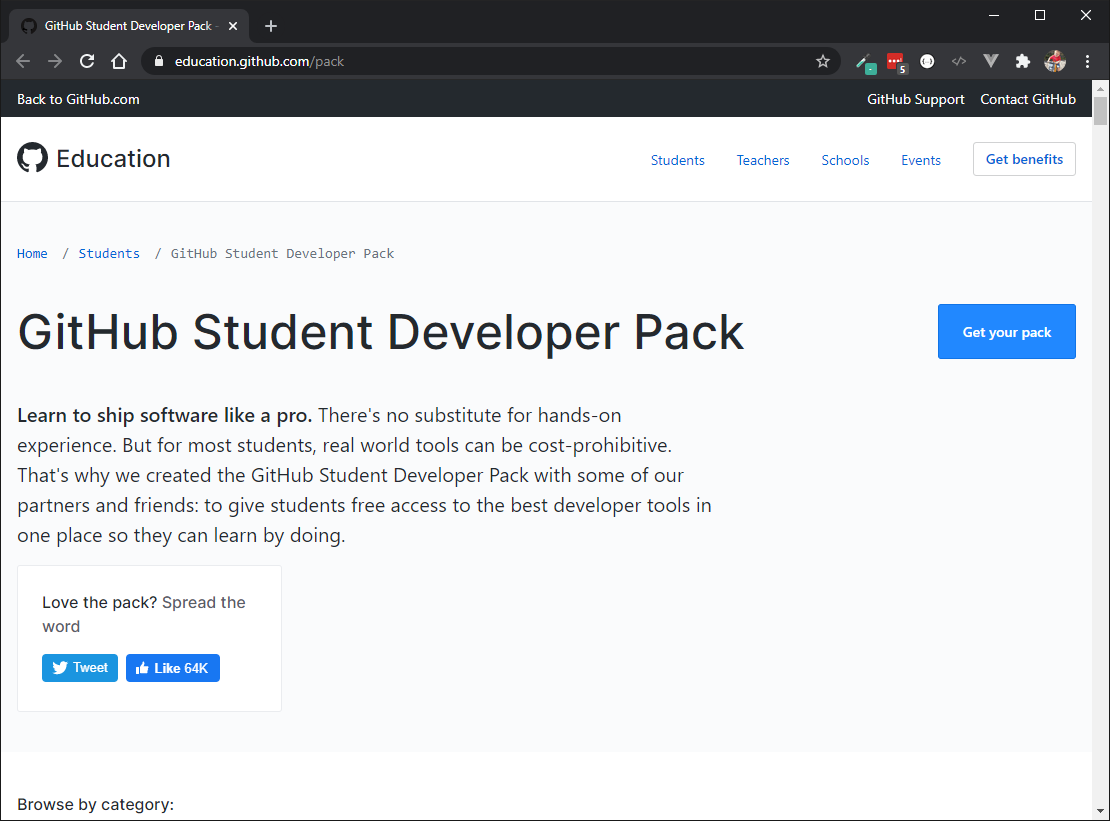Click the browser forward arrow
The height and width of the screenshot is (821, 1110).
tap(55, 62)
